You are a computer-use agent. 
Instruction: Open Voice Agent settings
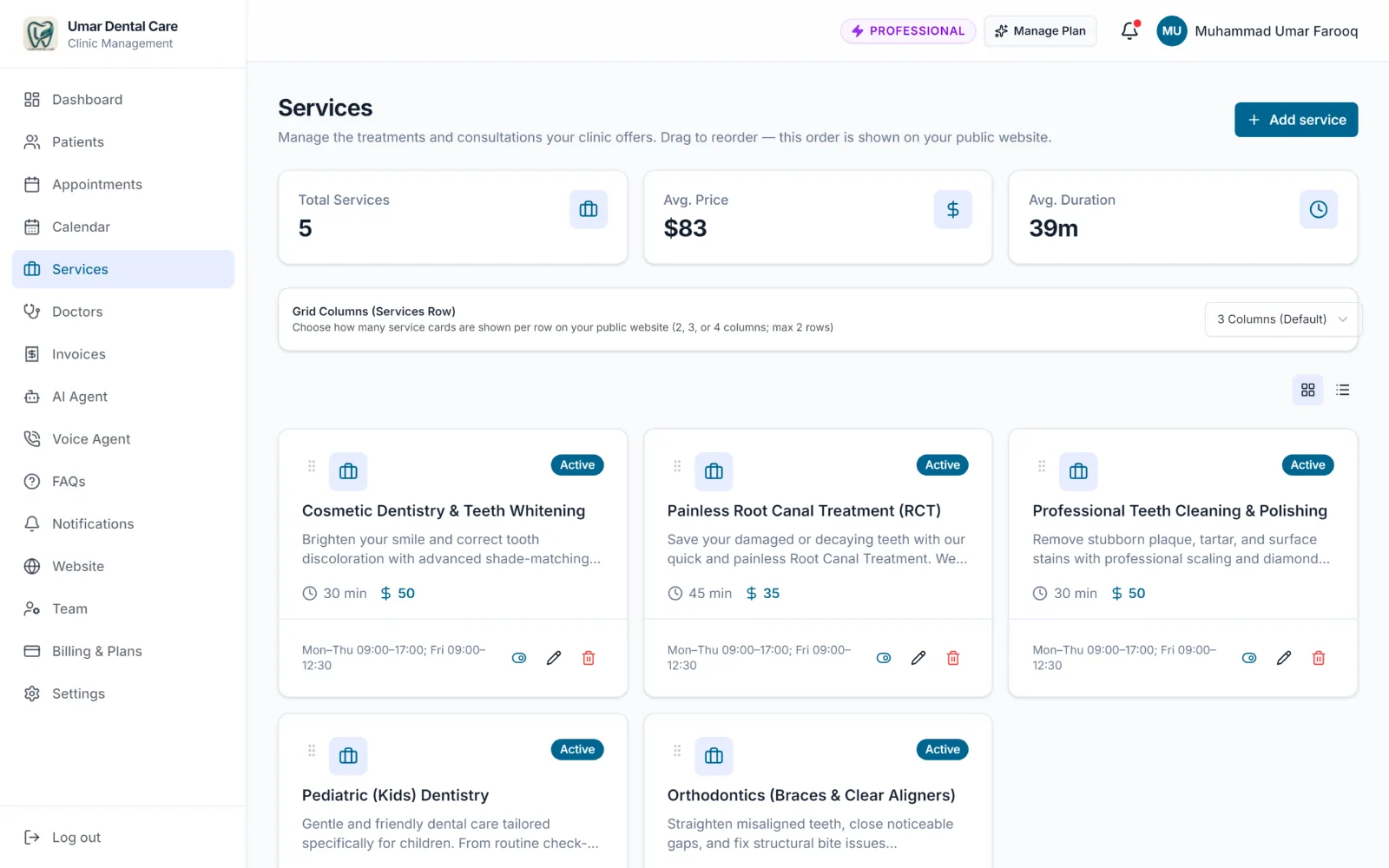pos(123,439)
